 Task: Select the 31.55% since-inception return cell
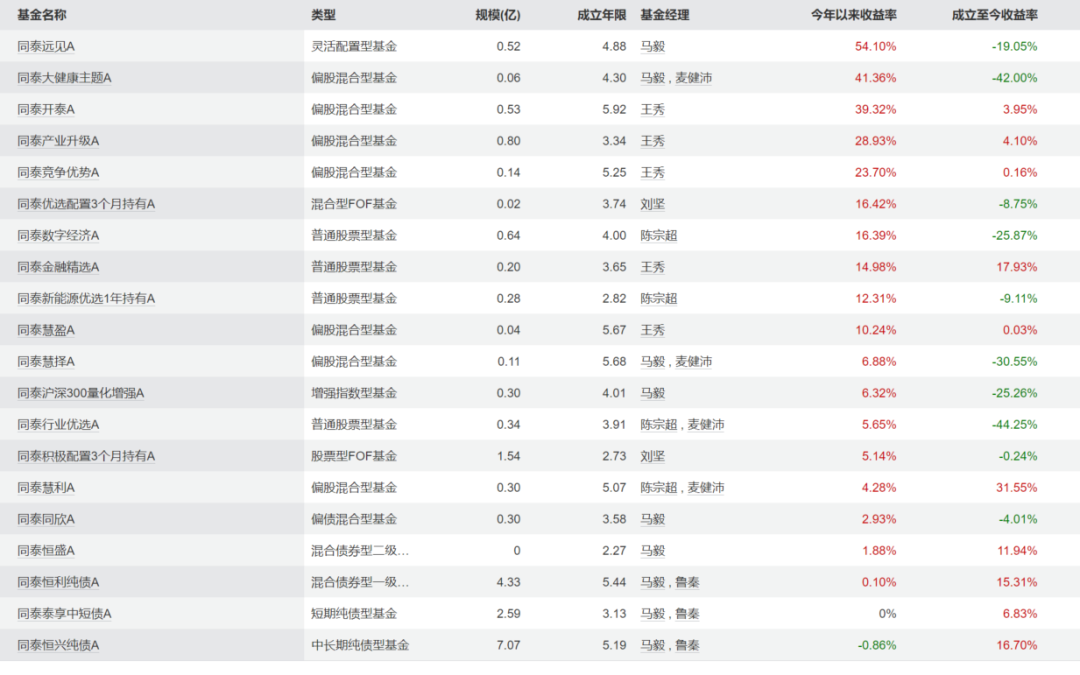(1017, 488)
